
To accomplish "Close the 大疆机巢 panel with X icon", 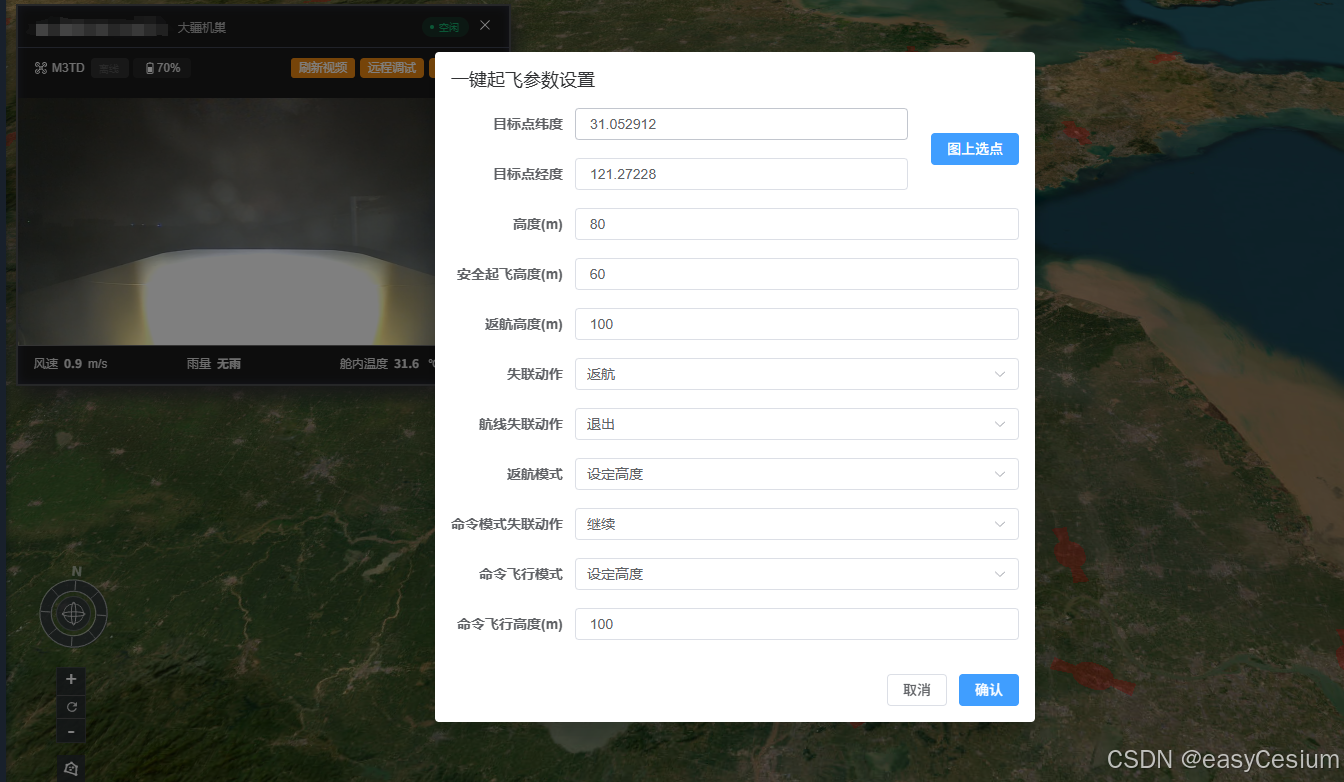I will point(485,25).
